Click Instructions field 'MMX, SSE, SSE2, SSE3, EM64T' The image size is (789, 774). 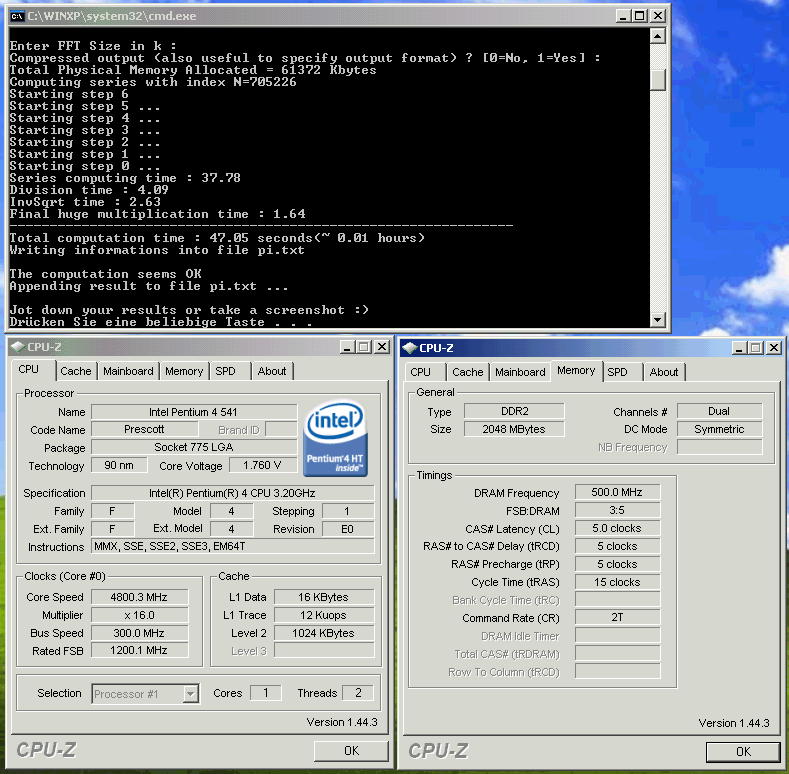[232, 546]
